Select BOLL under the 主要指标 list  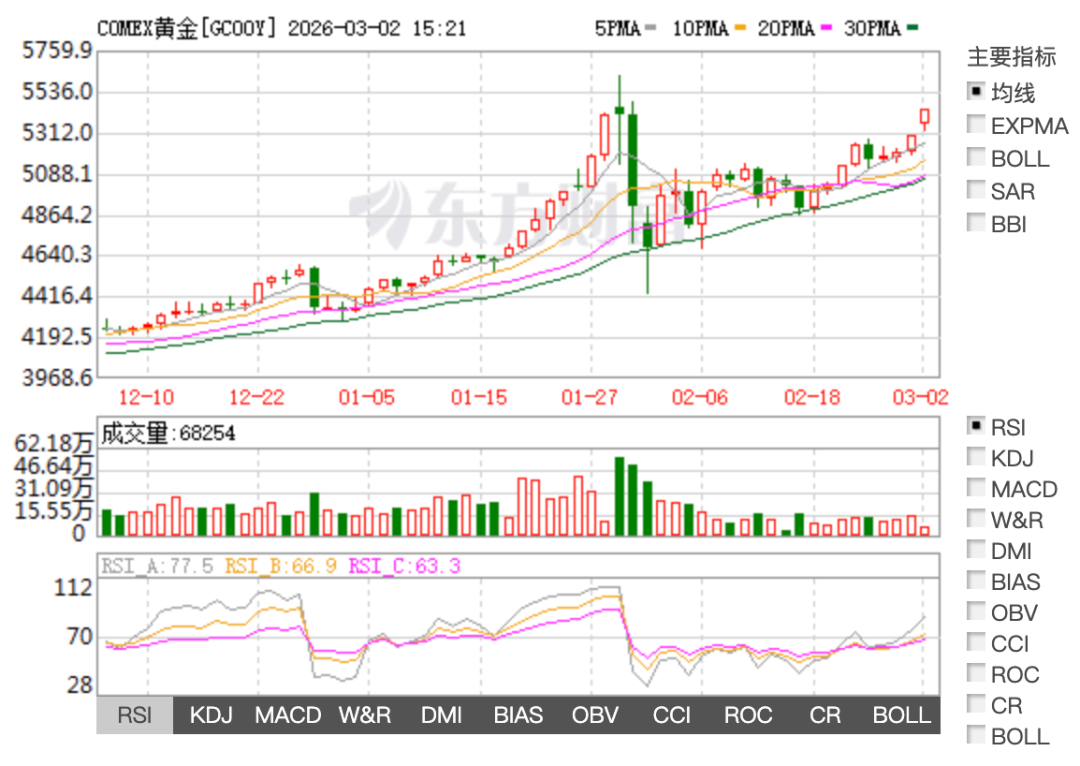977,158
